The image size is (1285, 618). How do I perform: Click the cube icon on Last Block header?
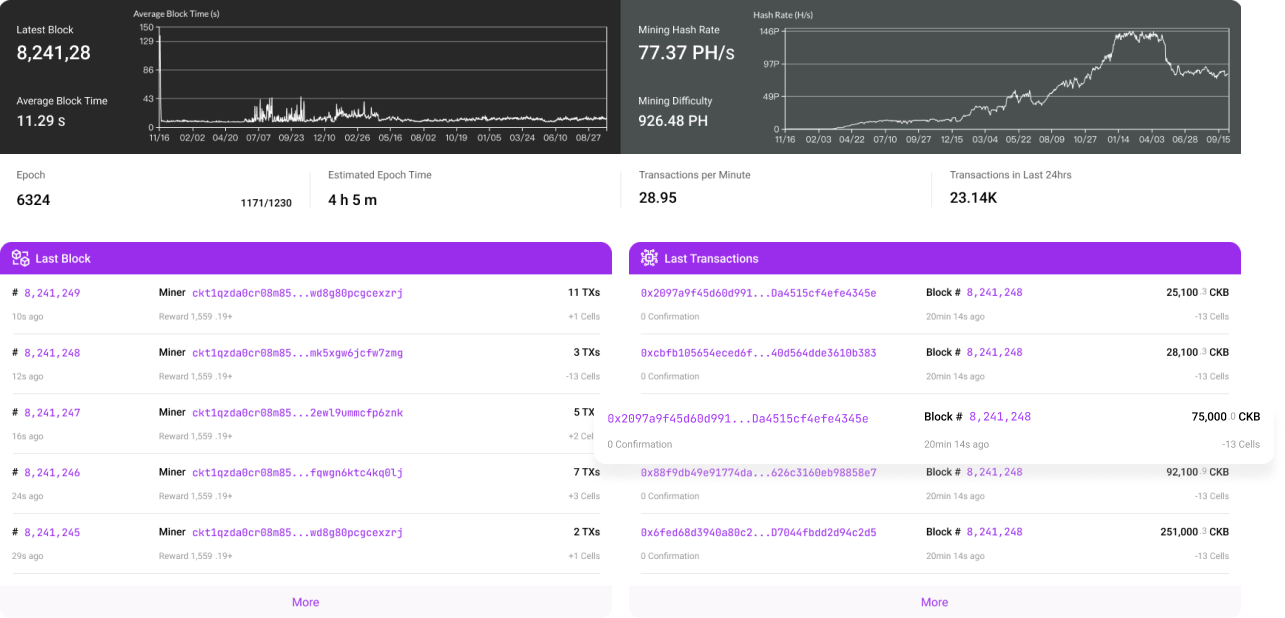[19, 257]
